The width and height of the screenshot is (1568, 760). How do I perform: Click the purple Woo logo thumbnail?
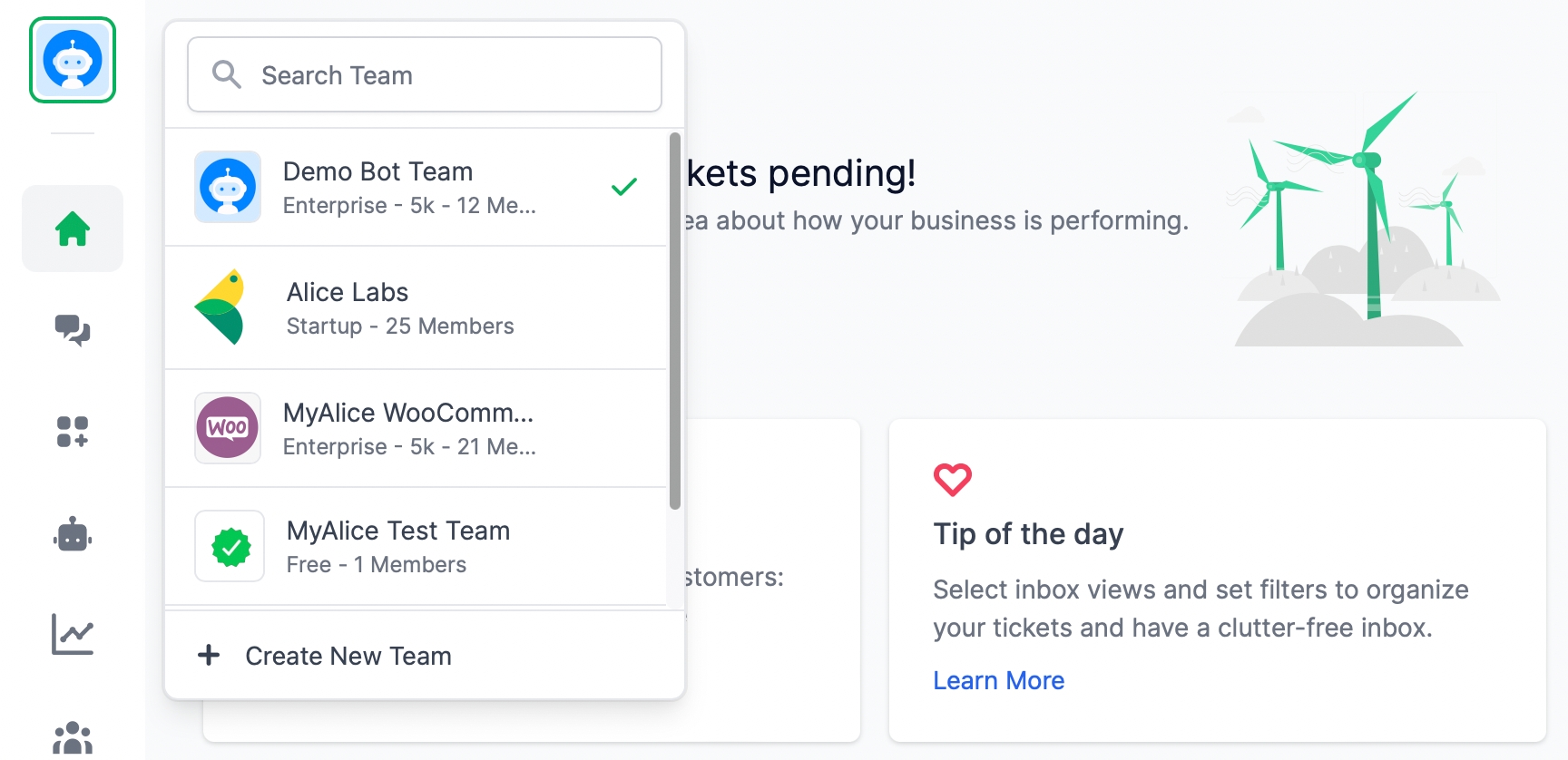(228, 428)
